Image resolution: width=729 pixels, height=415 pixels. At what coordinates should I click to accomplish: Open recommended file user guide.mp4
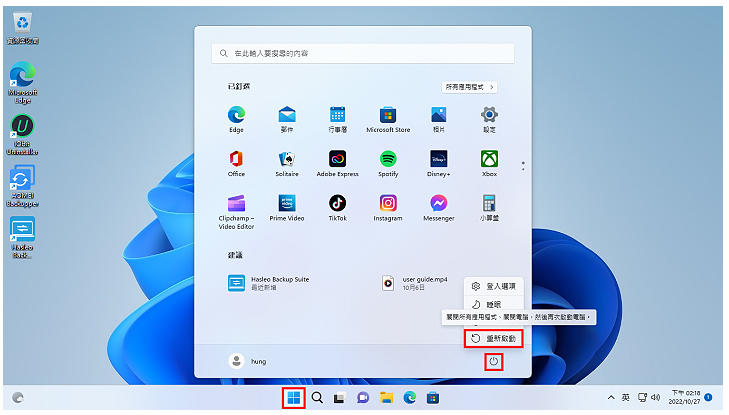tap(414, 283)
